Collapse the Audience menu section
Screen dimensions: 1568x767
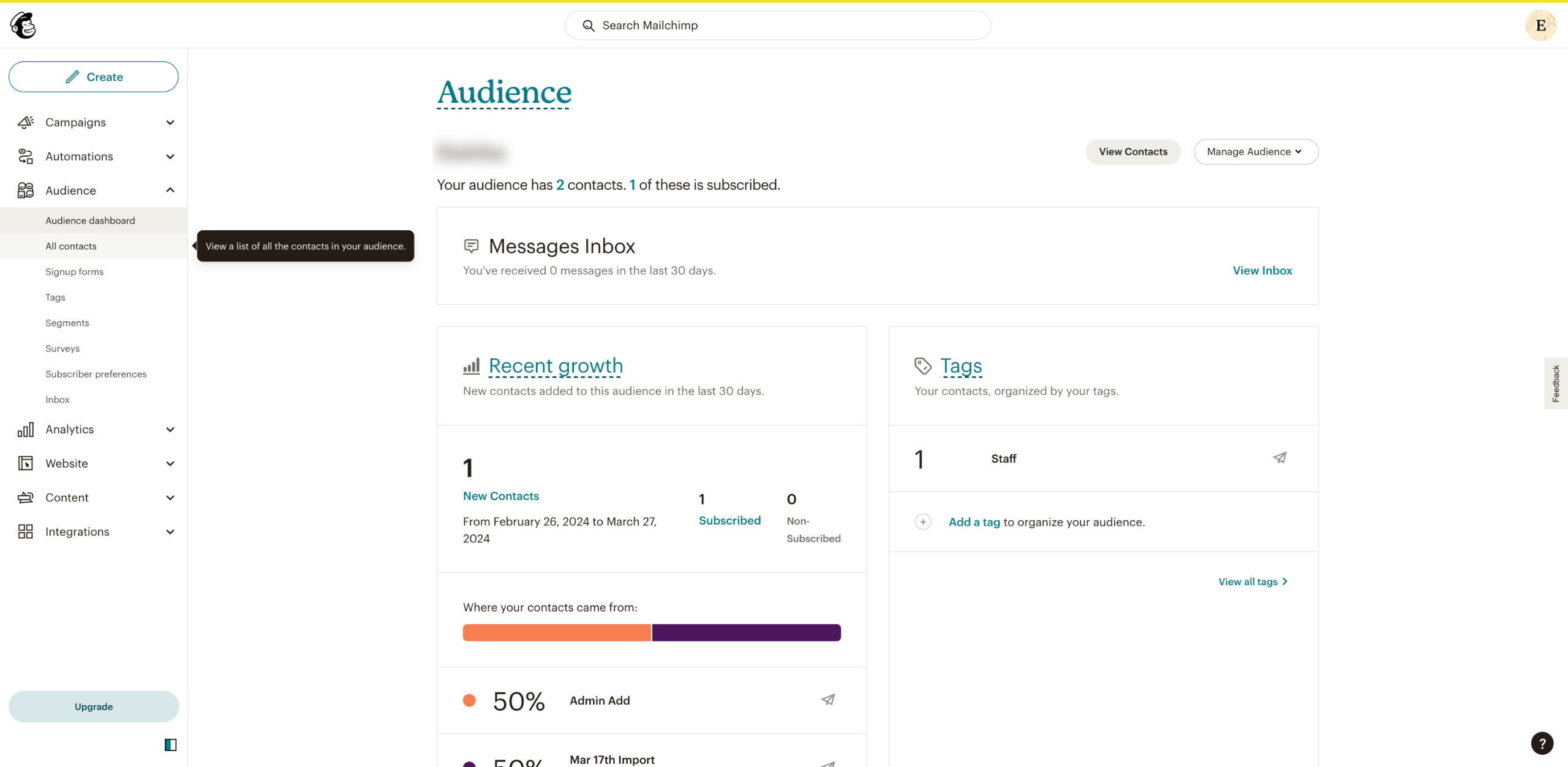click(x=170, y=190)
